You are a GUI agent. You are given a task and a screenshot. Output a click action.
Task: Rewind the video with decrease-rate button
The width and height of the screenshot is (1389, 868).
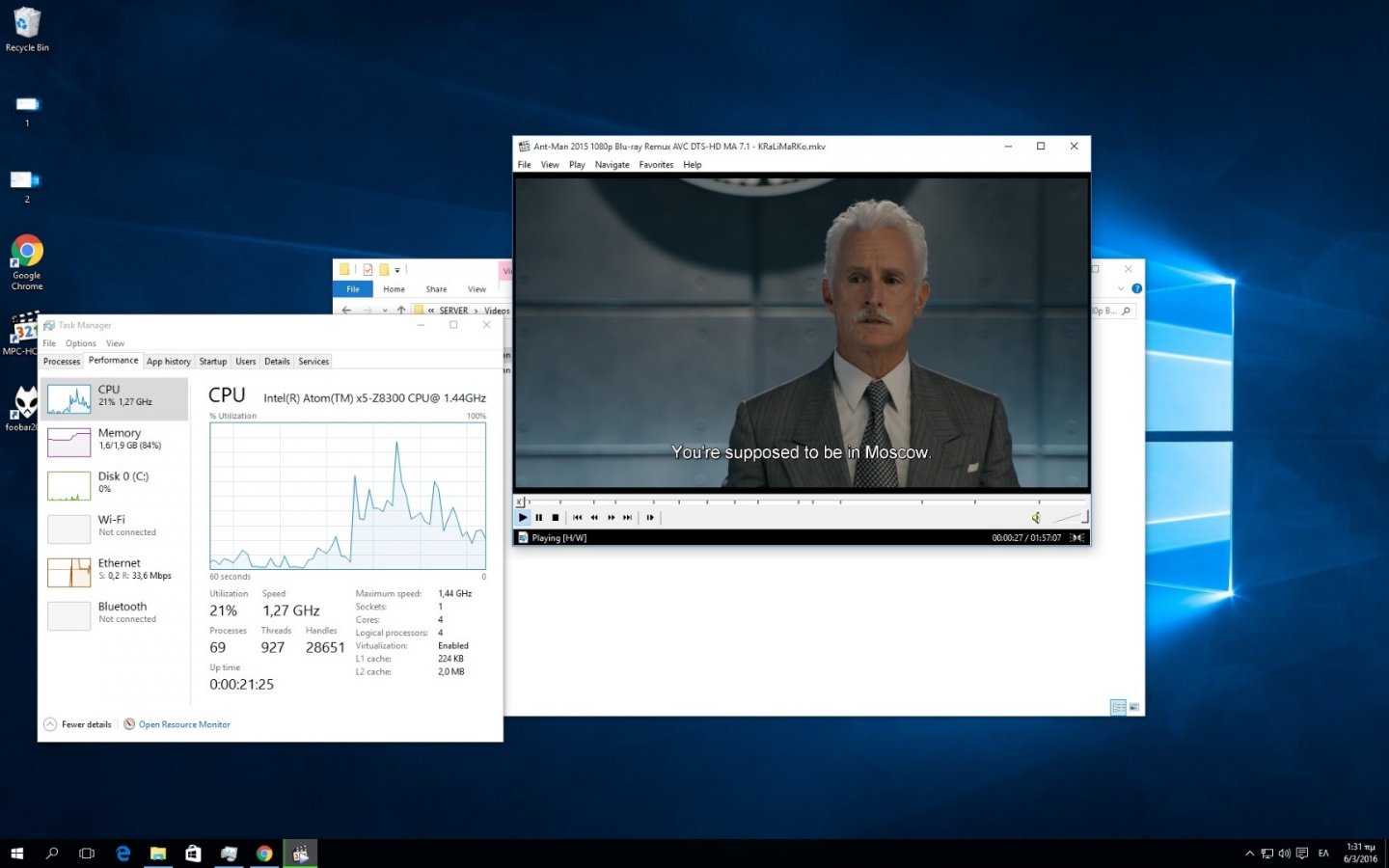point(594,518)
